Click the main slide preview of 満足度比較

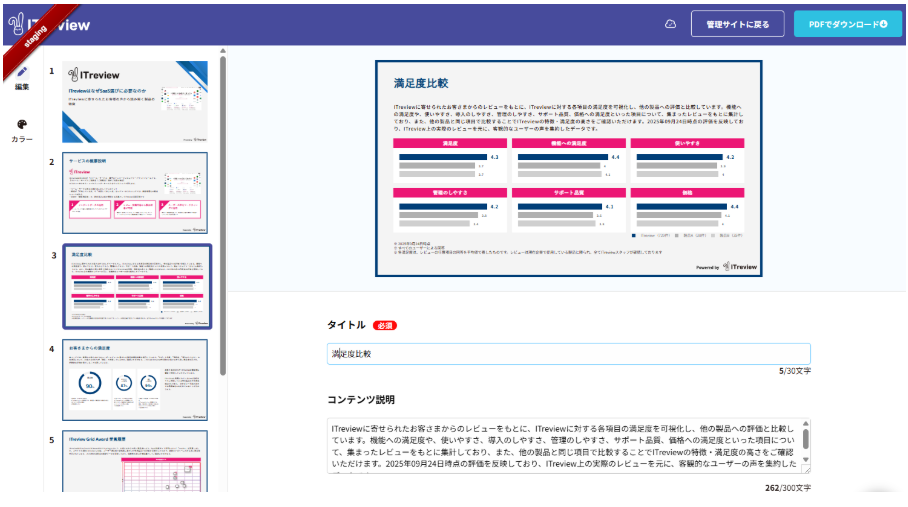(x=569, y=168)
